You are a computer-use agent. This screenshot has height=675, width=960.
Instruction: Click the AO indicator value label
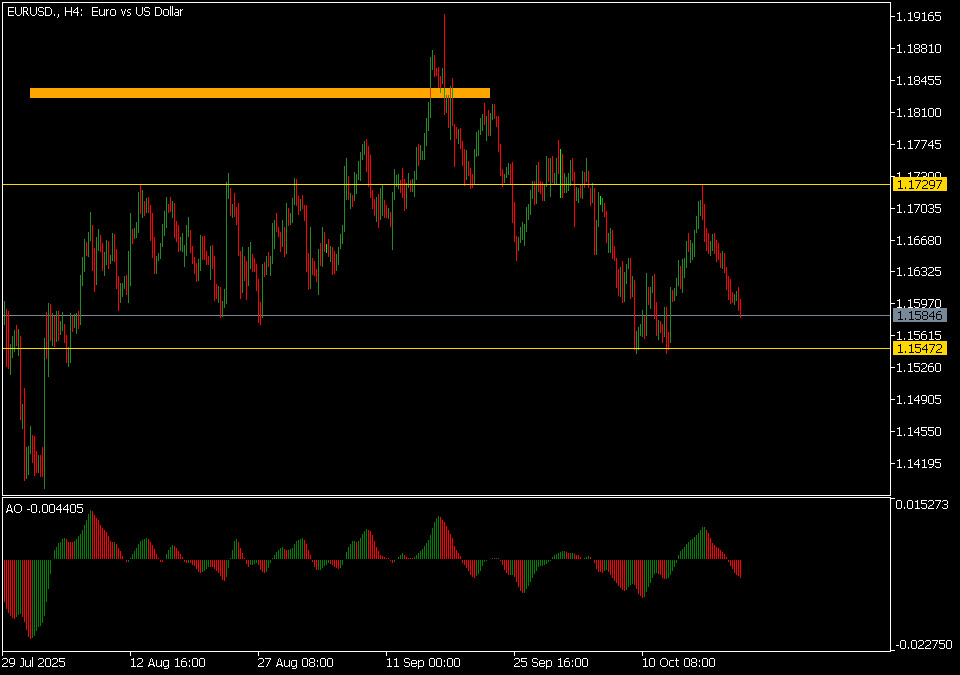[x=45, y=508]
